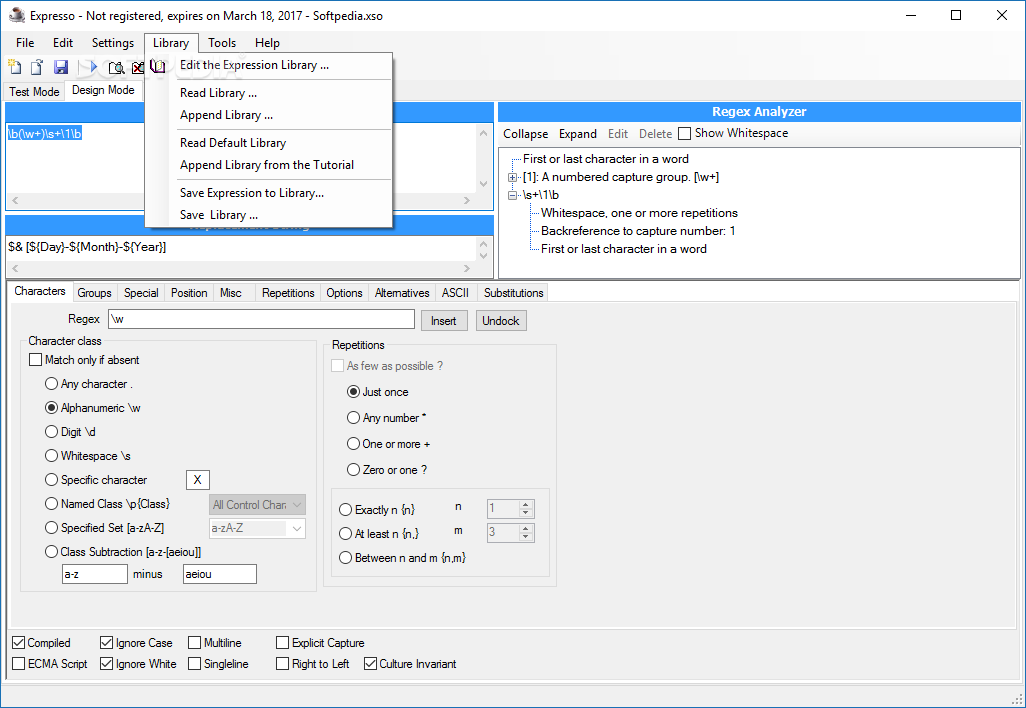Select Append Library from the Tutorial
Screen dimensions: 1026x708
[x=268, y=165]
